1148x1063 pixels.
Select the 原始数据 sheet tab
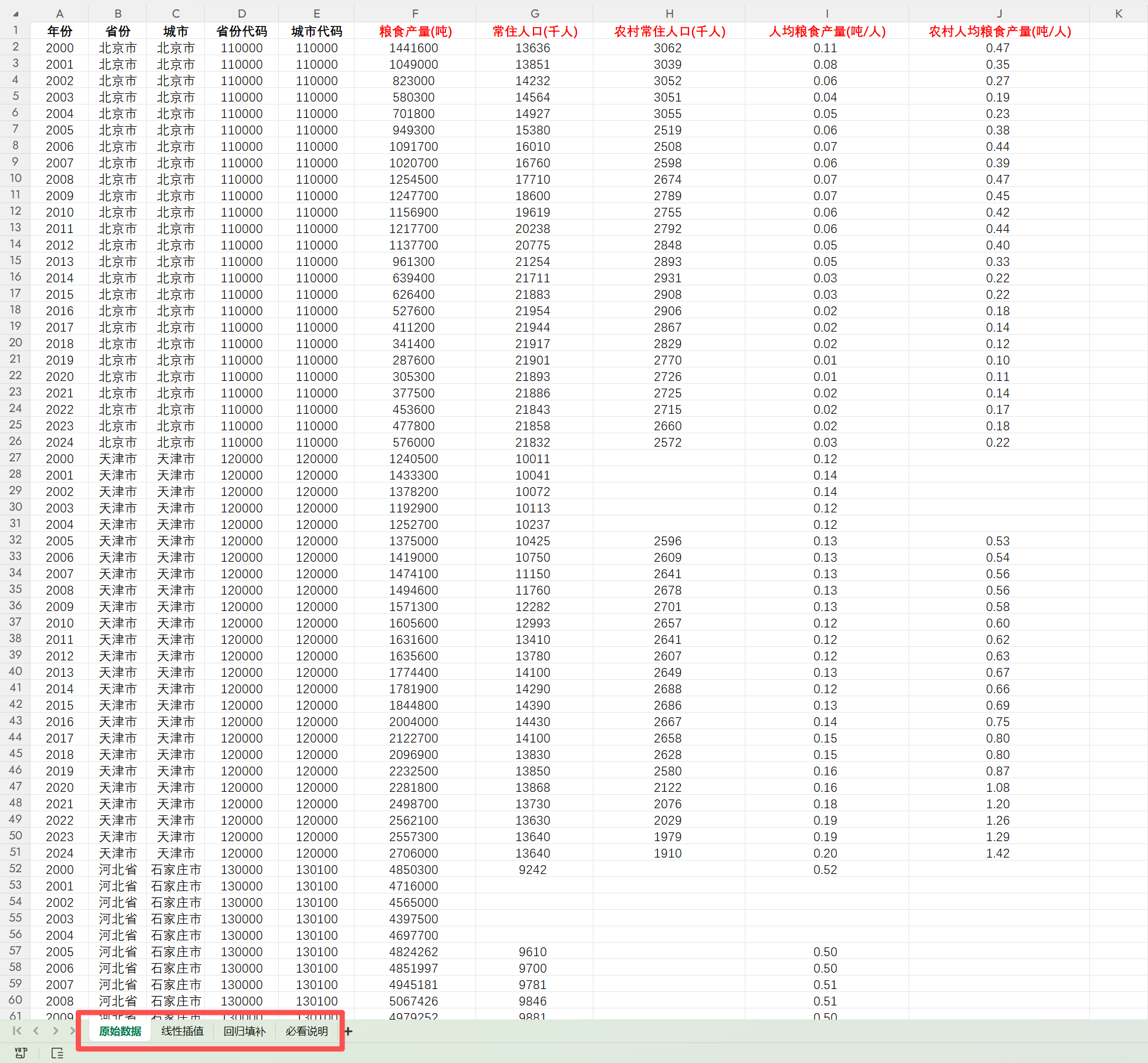point(120,1031)
